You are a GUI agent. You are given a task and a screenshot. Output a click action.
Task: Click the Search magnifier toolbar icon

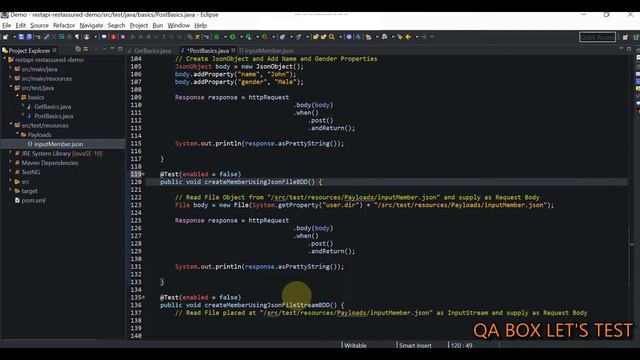[331, 37]
